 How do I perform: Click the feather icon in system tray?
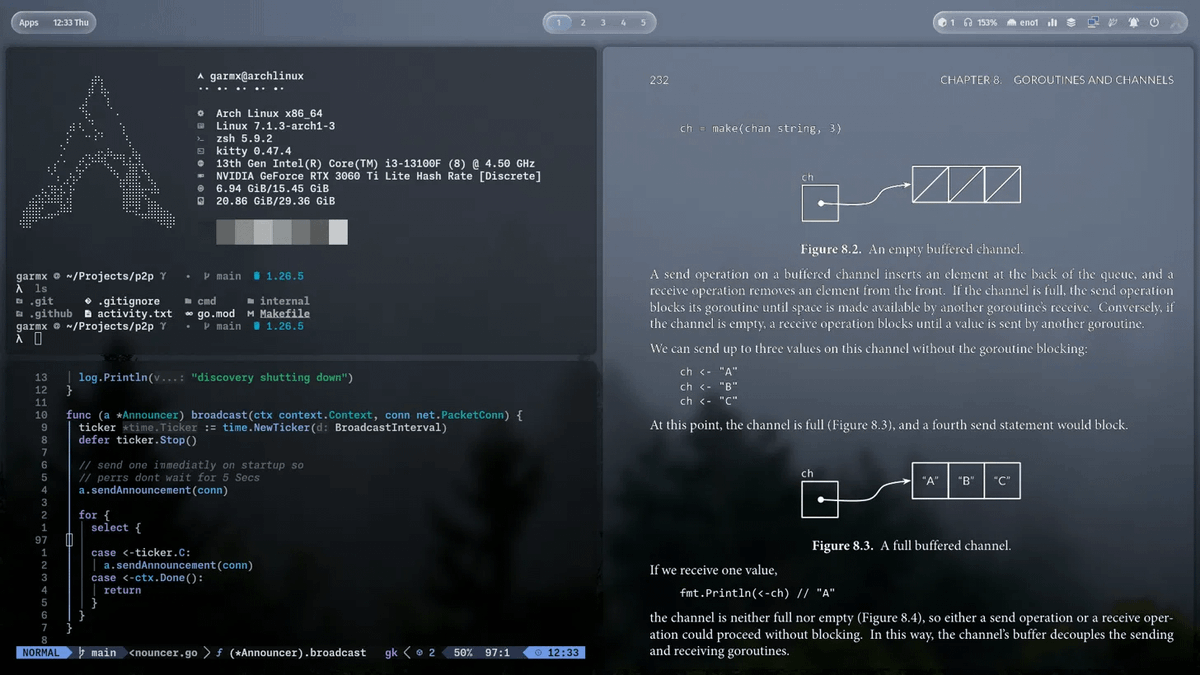pos(1113,22)
